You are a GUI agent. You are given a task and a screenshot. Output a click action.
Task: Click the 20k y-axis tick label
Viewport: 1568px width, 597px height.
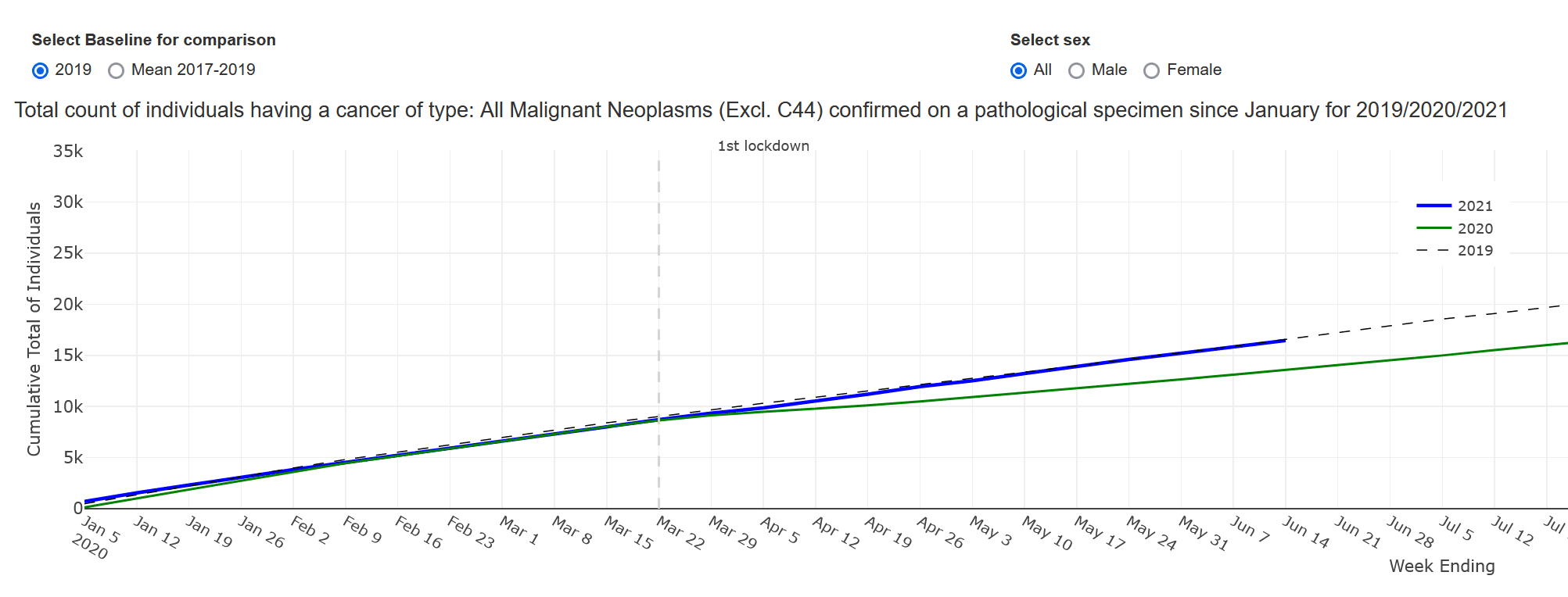point(68,305)
